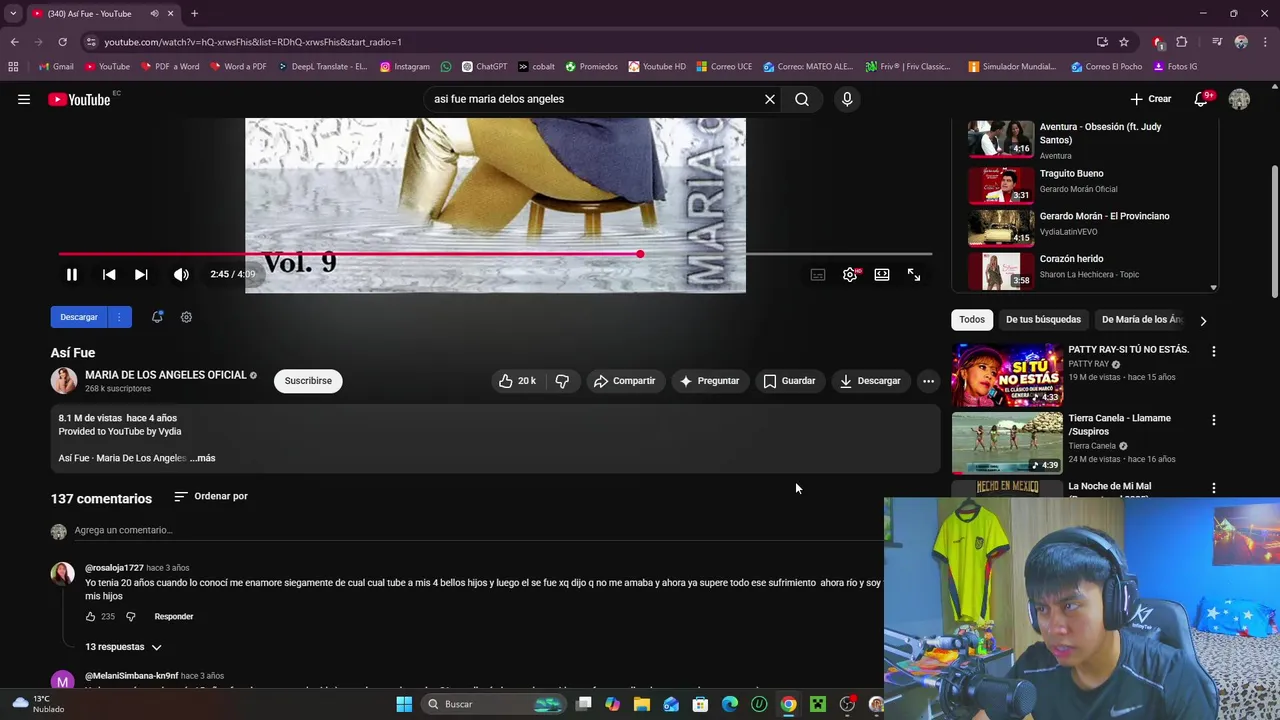Switch to theater mode
Image resolution: width=1280 pixels, height=720 pixels.
(882, 274)
